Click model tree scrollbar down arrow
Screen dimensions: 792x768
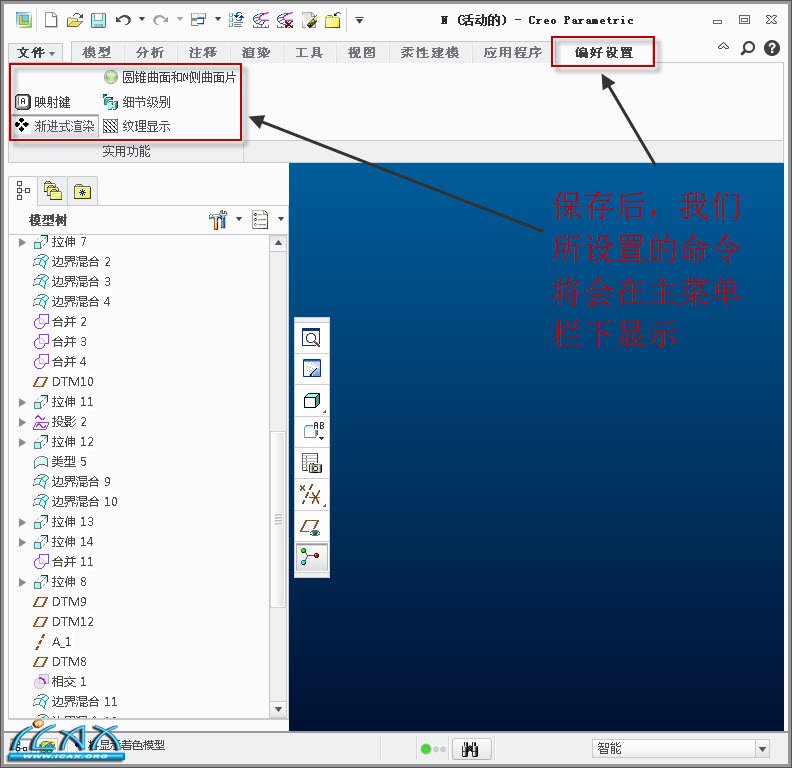(x=278, y=709)
